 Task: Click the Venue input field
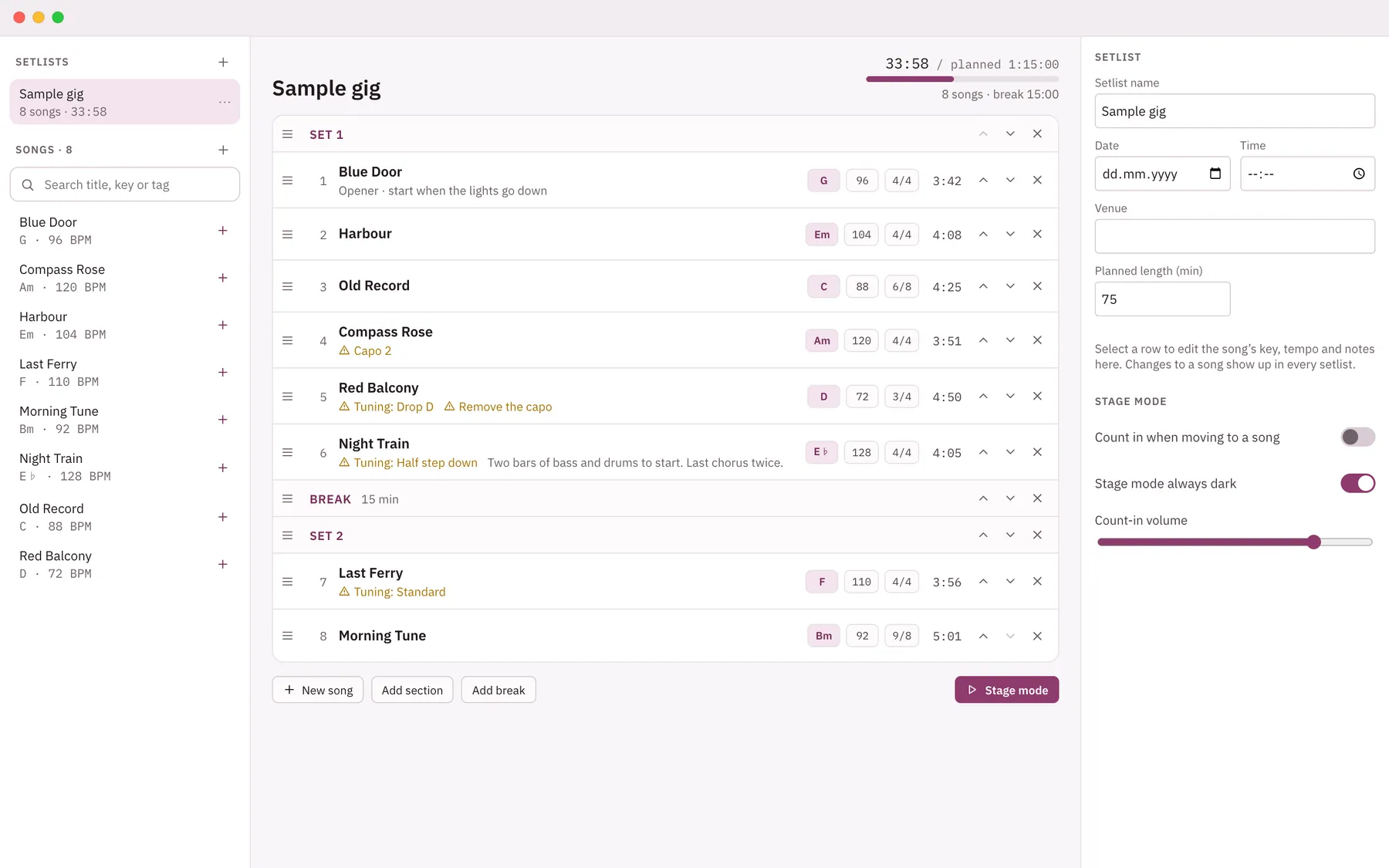tap(1235, 236)
